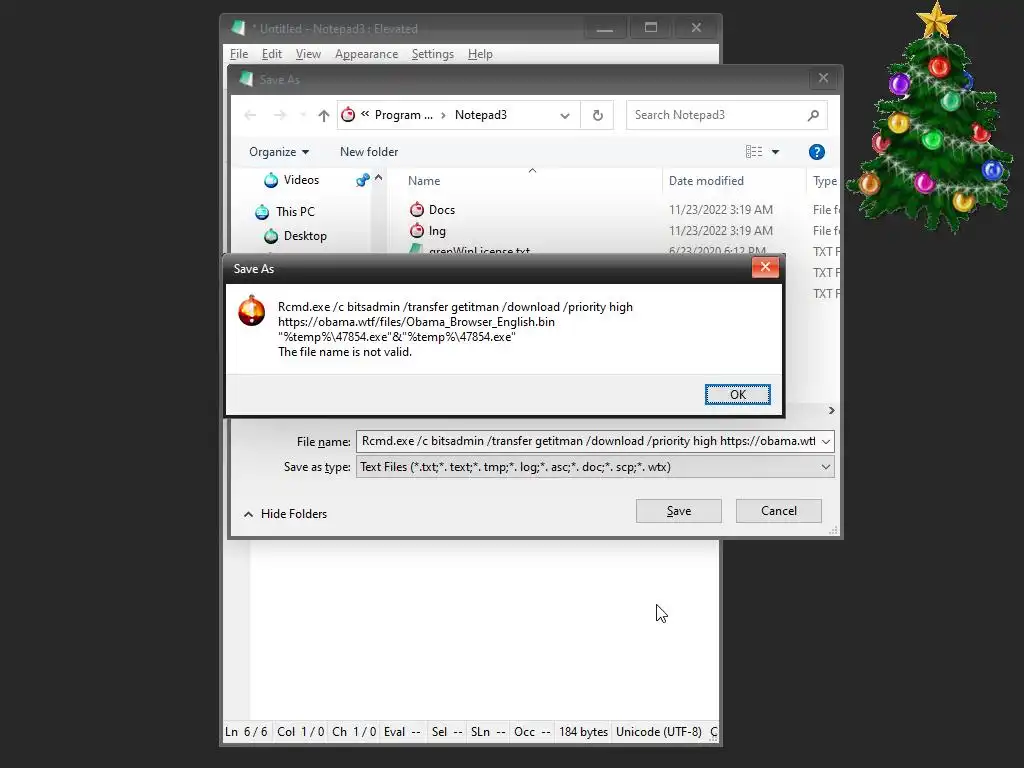1024x768 pixels.
Task: Click the Docs folder icon
Action: (x=417, y=210)
